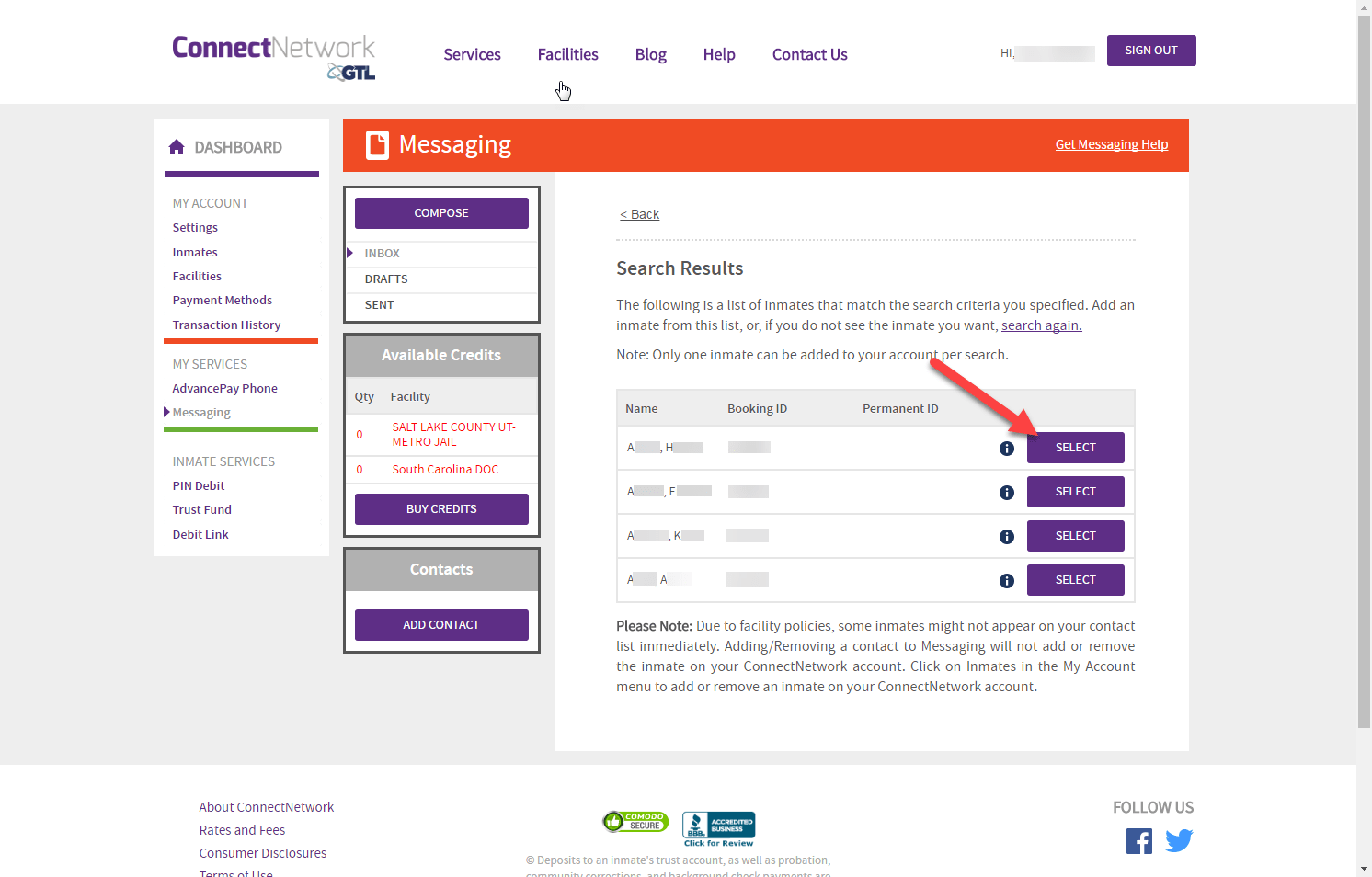This screenshot has width=1372, height=877.
Task: Open Consumer Disclosures footer link
Action: coord(263,853)
